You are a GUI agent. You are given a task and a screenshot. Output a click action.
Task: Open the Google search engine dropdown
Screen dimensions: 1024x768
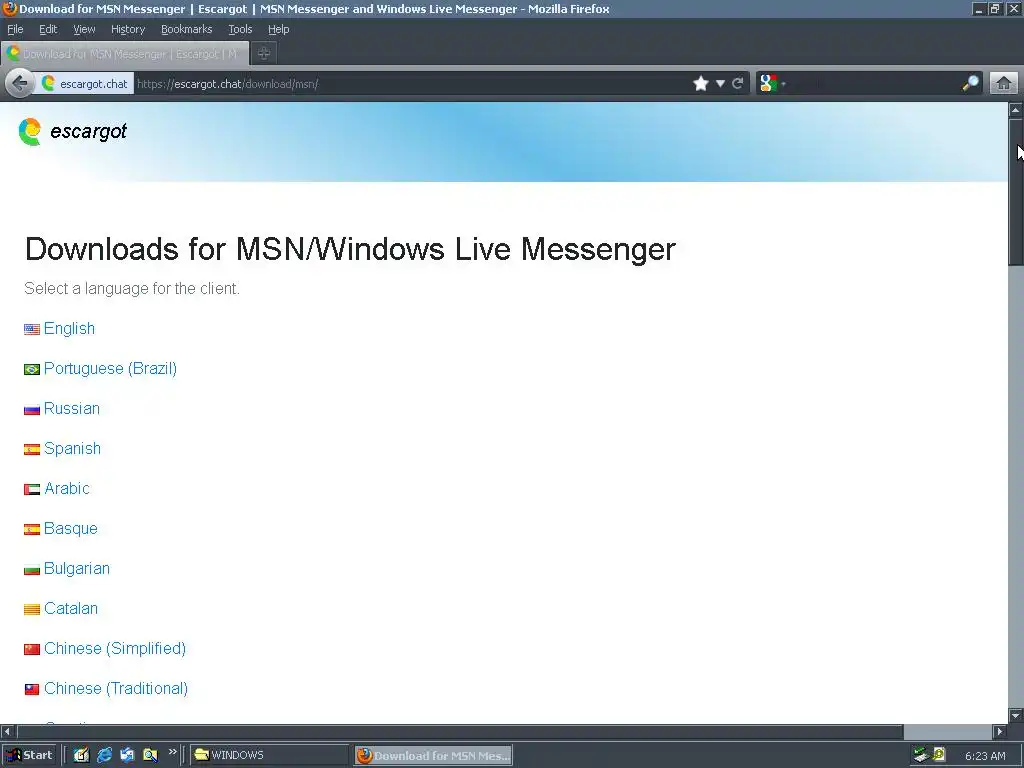(773, 84)
